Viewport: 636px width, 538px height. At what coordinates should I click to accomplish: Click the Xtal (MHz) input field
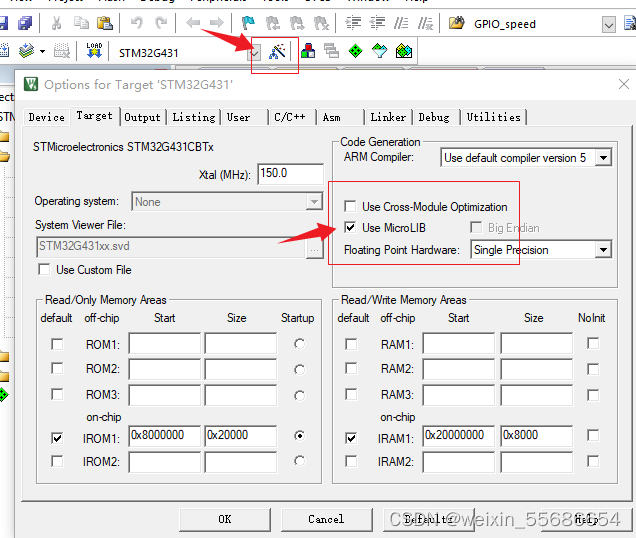coord(290,174)
